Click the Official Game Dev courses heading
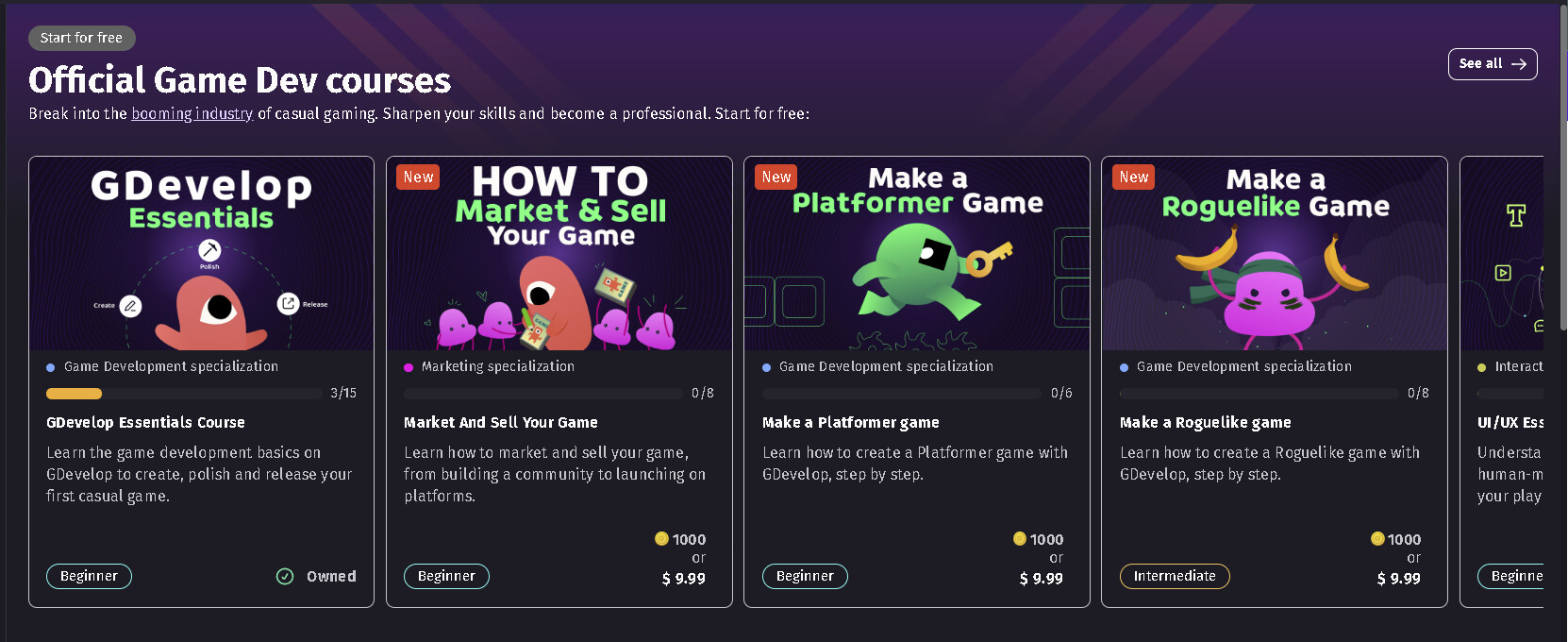This screenshot has height=642, width=1568. click(240, 80)
